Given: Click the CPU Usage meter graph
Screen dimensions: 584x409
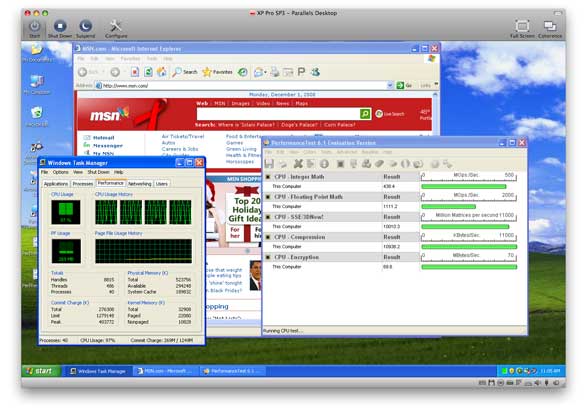Looking at the screenshot, I should (66, 212).
